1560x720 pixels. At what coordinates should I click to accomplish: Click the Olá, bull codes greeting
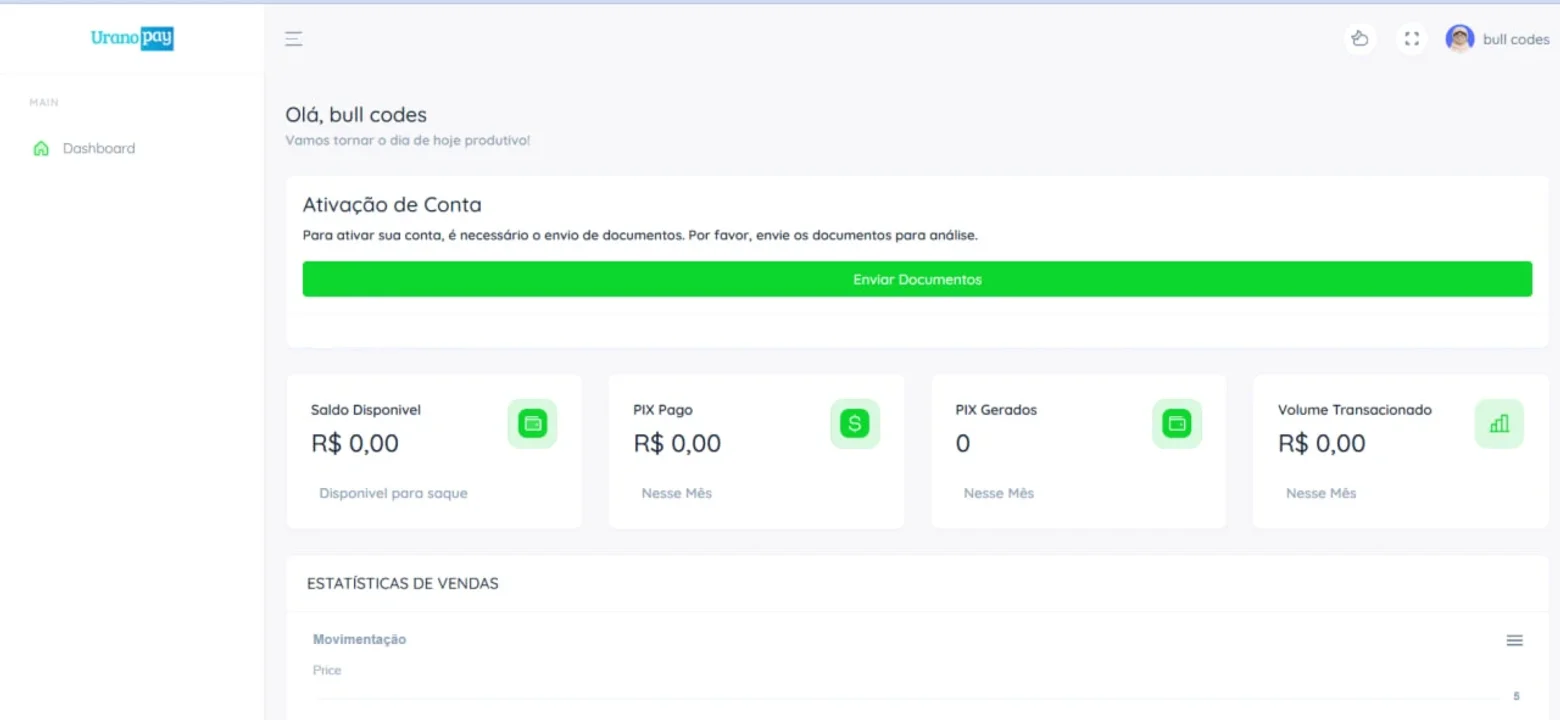tap(356, 115)
